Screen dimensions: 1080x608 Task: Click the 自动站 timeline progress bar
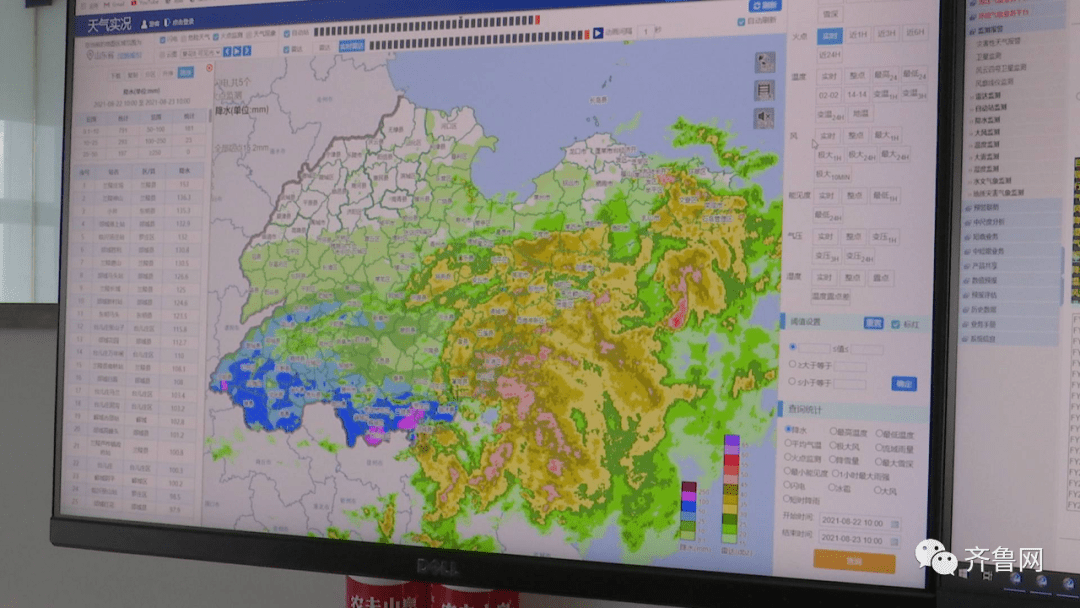click(426, 25)
